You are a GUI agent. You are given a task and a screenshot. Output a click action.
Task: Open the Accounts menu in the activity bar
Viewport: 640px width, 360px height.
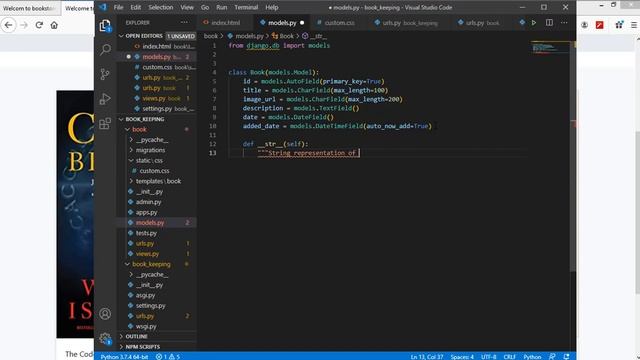[105, 313]
